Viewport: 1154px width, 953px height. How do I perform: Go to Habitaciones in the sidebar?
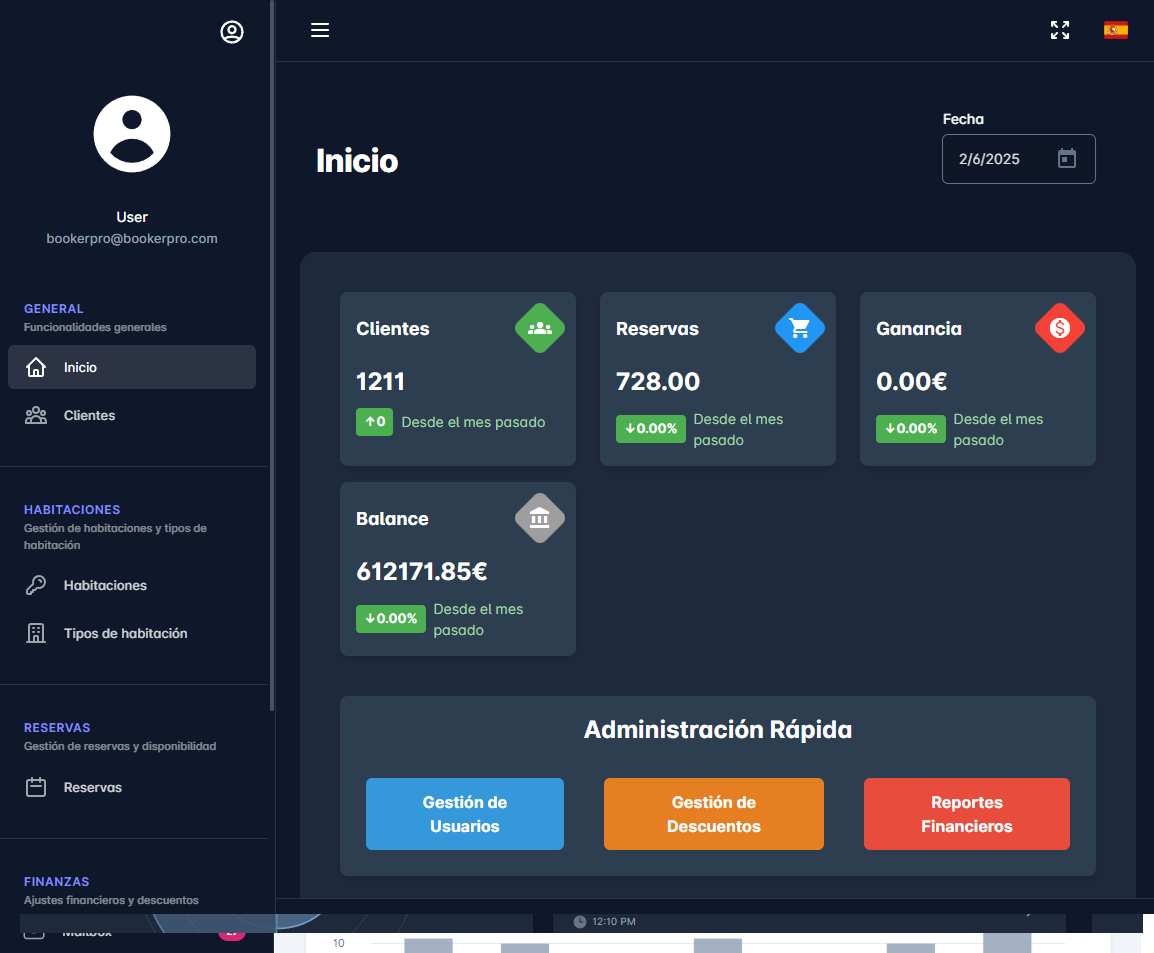105,585
